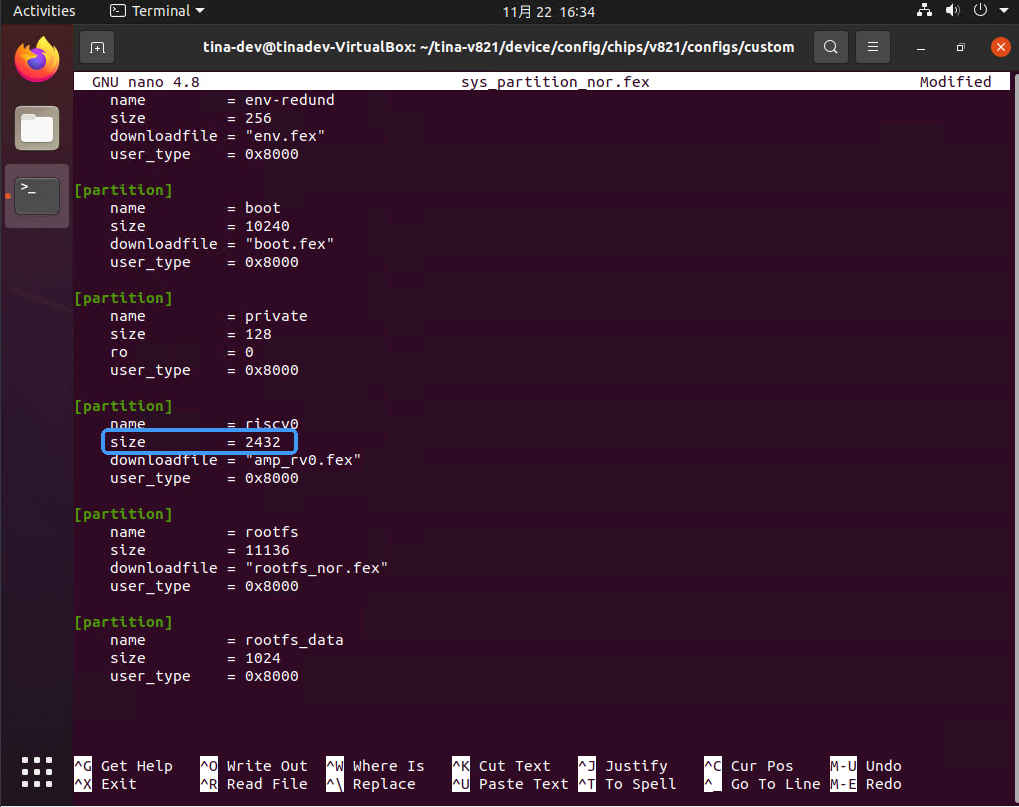
Task: Click the Write Out shortcut
Action: tap(254, 766)
